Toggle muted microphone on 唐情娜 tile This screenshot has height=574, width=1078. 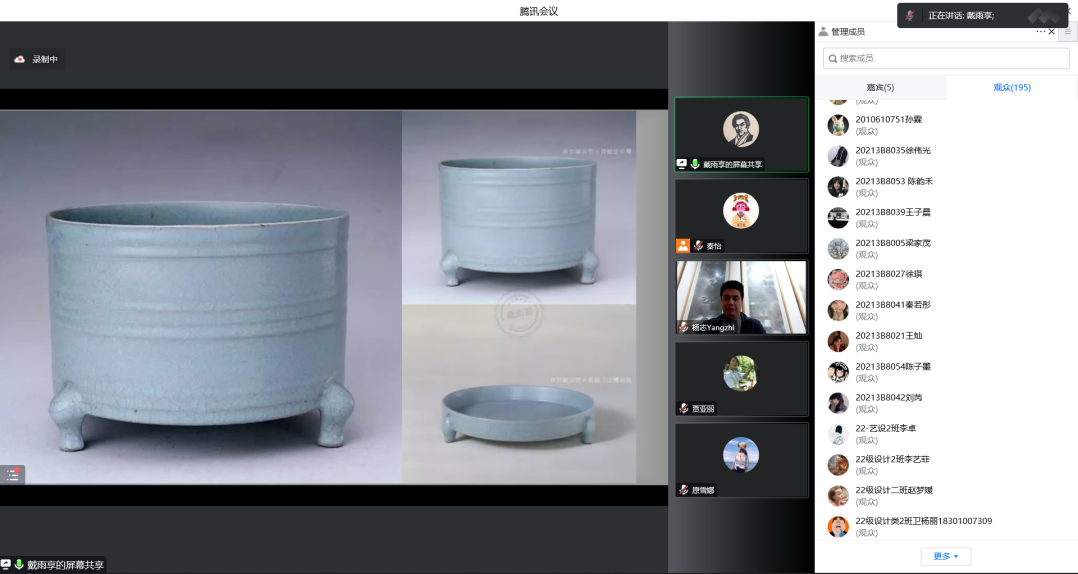pos(684,490)
